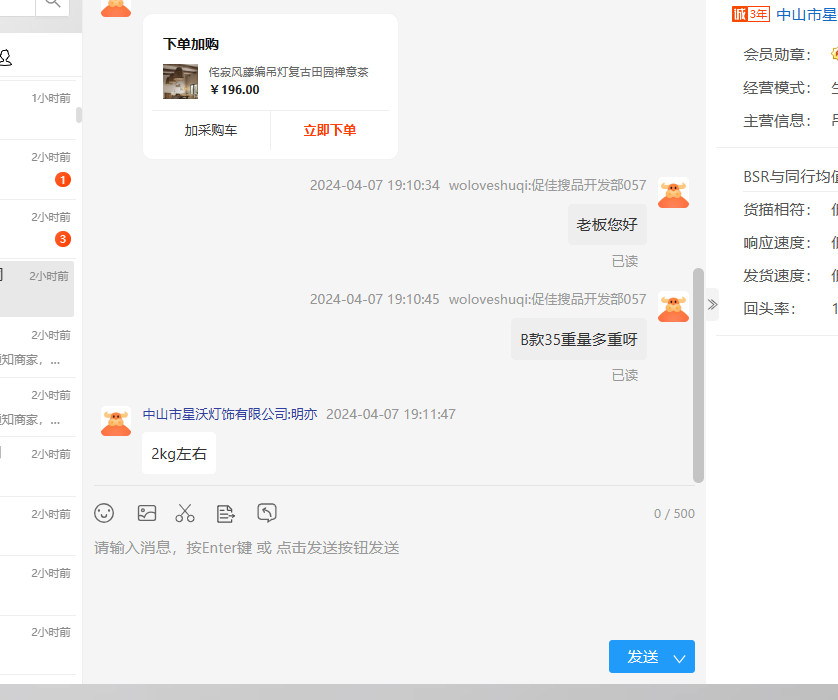Select the scissors screenshot tool

click(185, 513)
